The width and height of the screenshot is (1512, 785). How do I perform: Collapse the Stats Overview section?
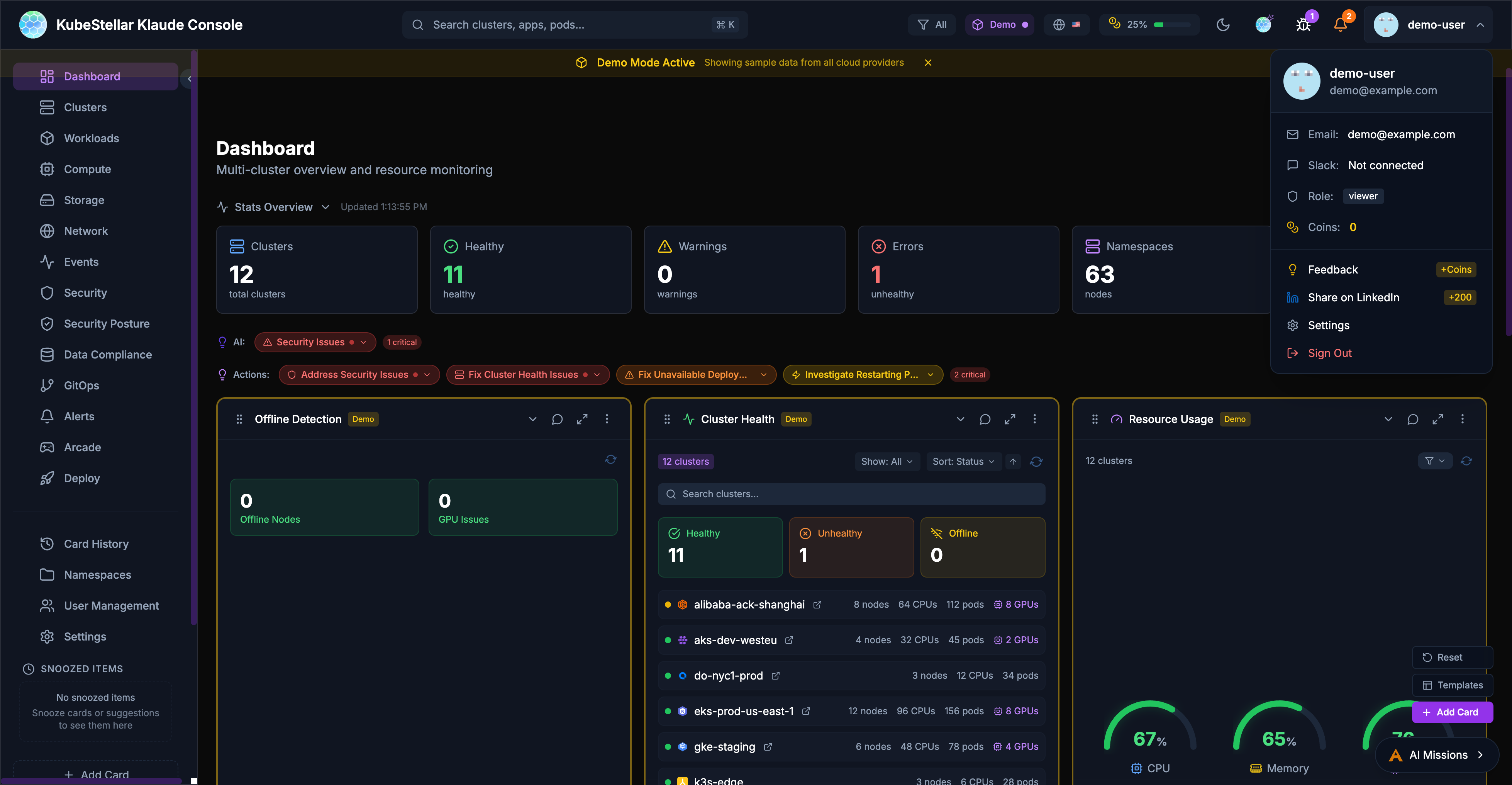pyautogui.click(x=325, y=207)
